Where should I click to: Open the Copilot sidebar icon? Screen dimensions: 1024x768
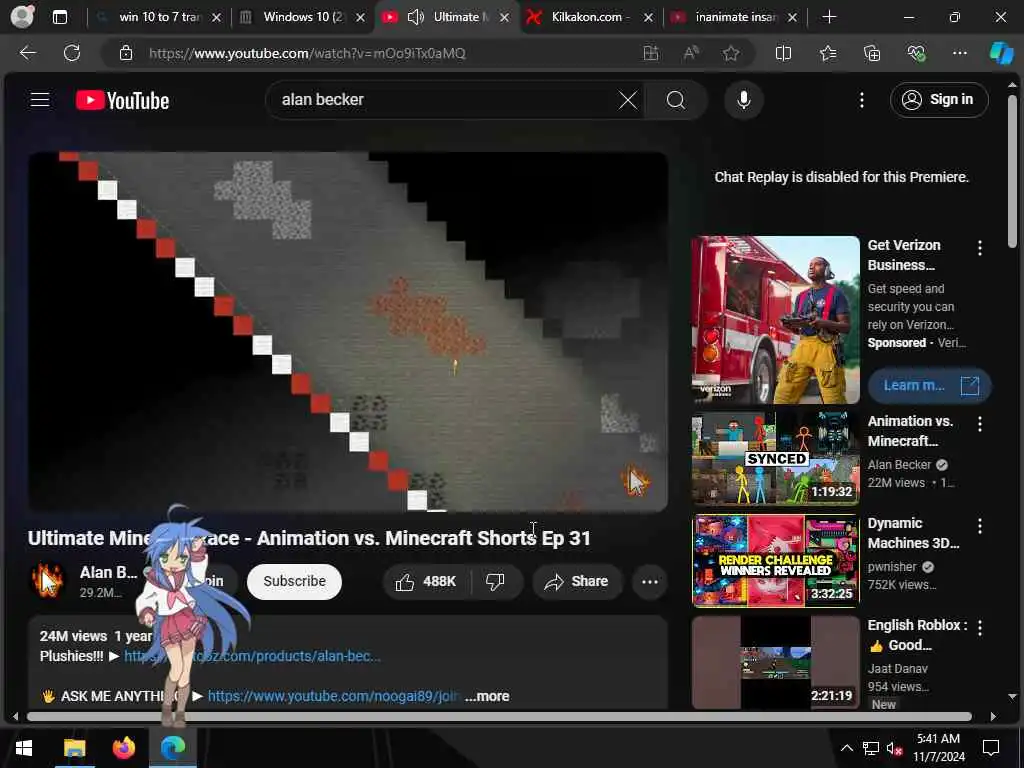[1001, 53]
